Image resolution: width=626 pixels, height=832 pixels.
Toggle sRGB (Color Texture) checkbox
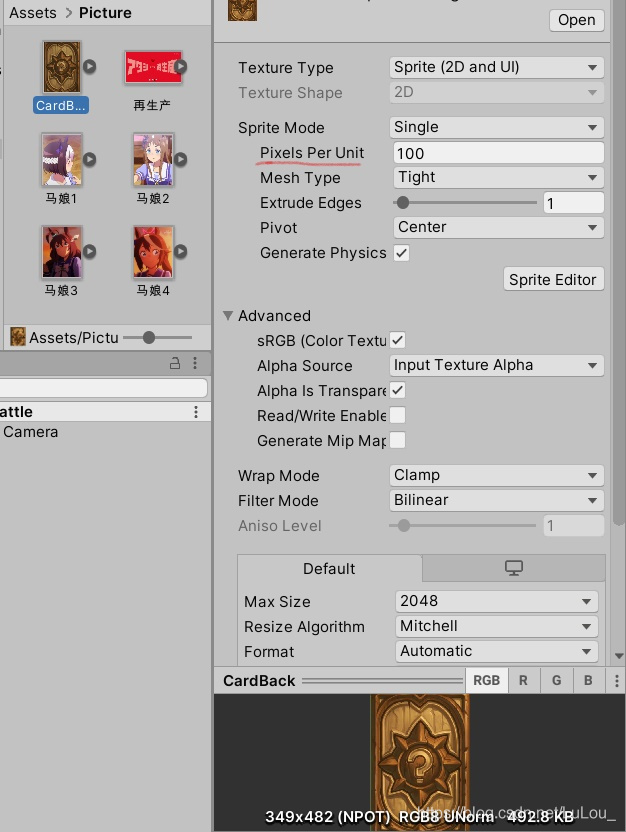click(398, 340)
